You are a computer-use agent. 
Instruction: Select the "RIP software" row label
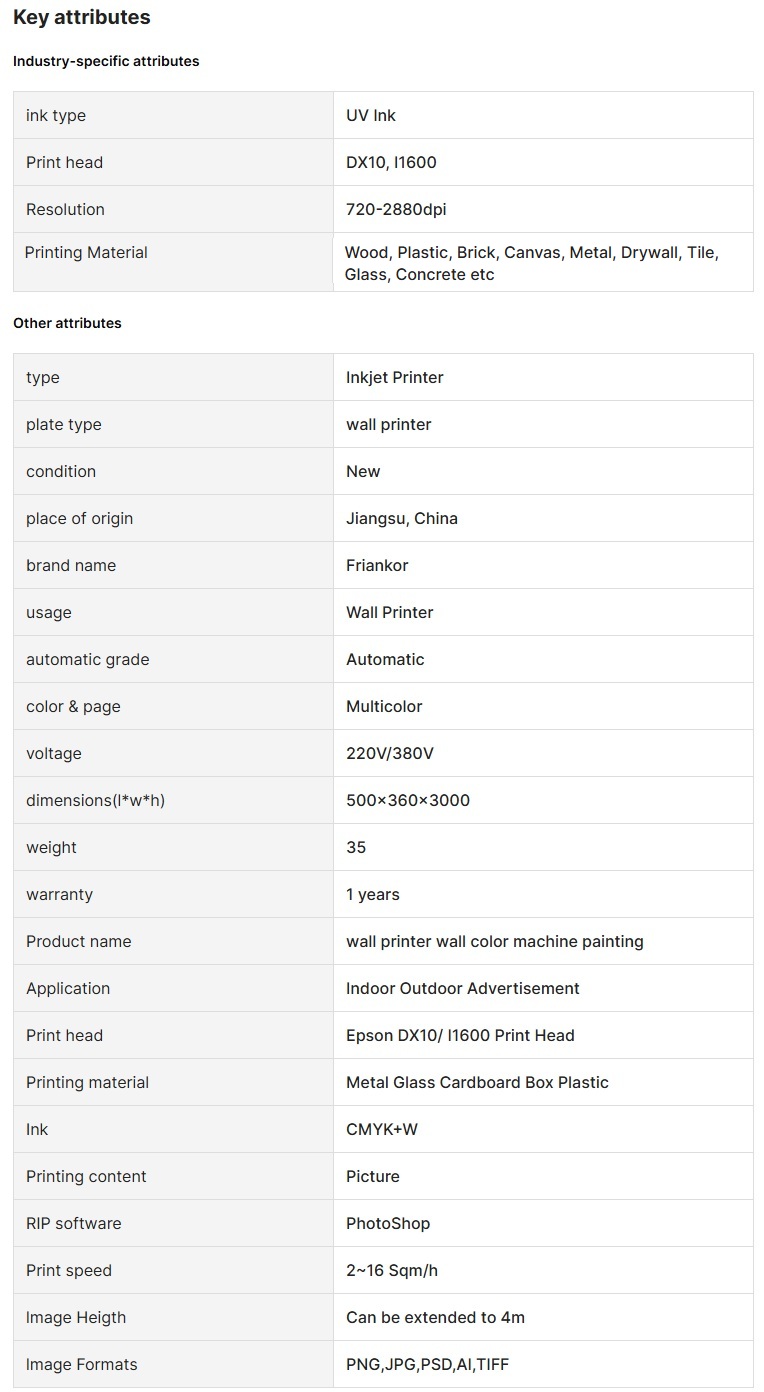click(74, 1223)
